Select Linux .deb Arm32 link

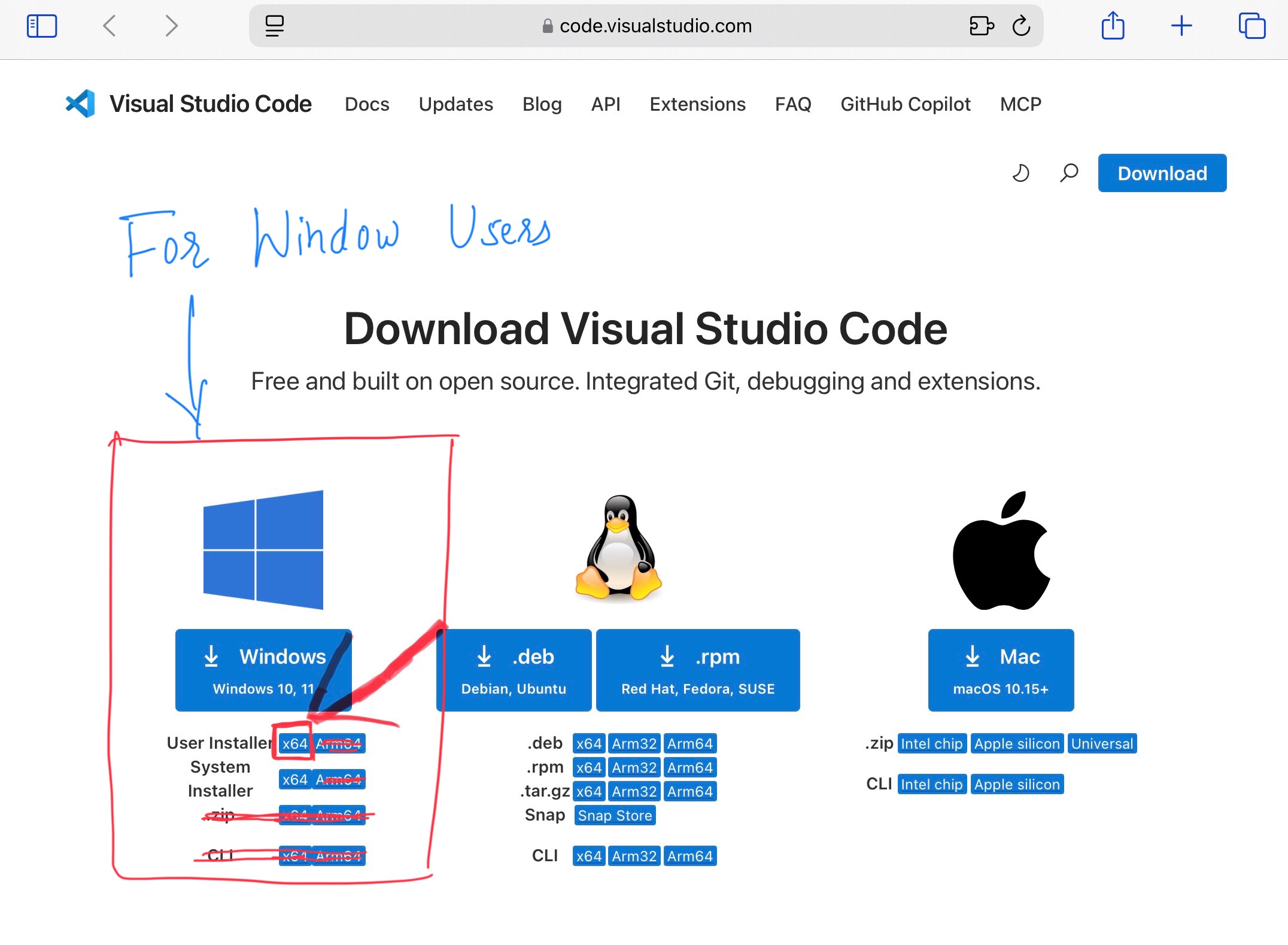click(x=634, y=744)
